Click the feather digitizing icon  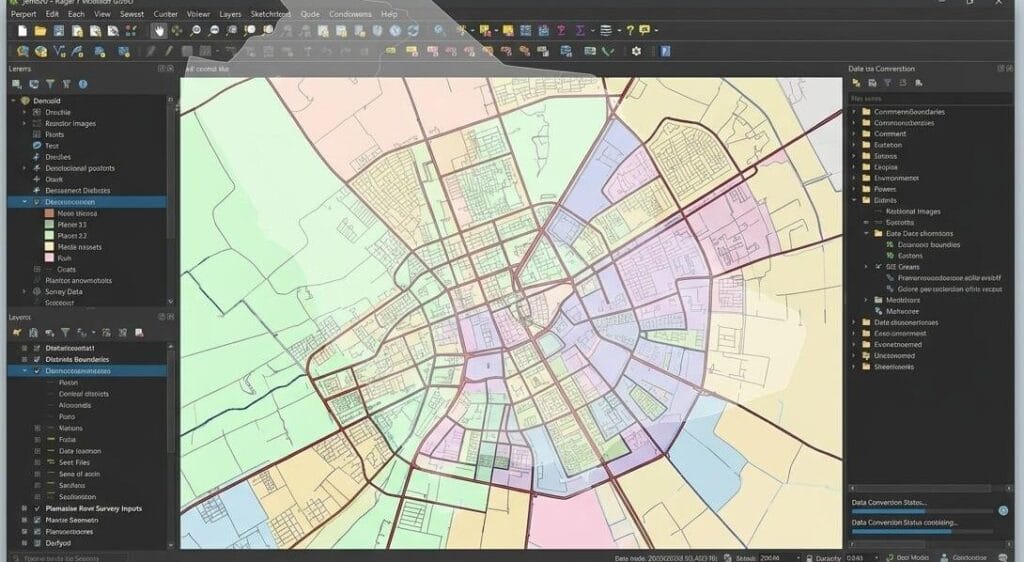[78, 52]
